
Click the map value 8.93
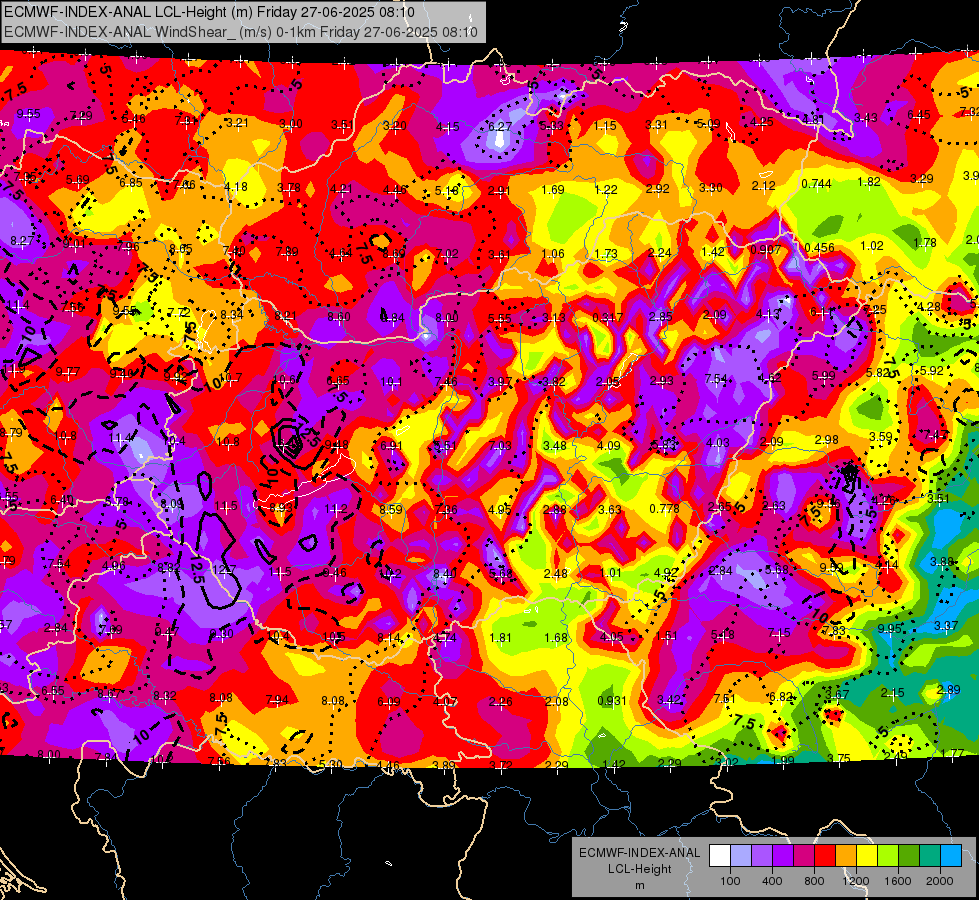pos(281,507)
